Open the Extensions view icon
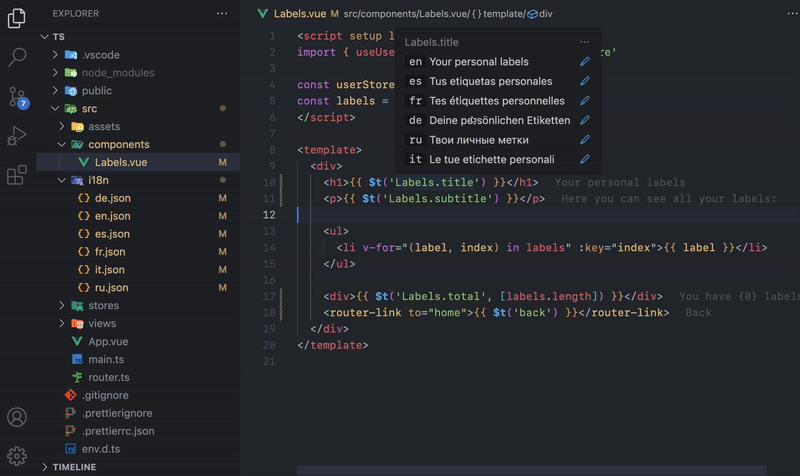 [x=17, y=175]
